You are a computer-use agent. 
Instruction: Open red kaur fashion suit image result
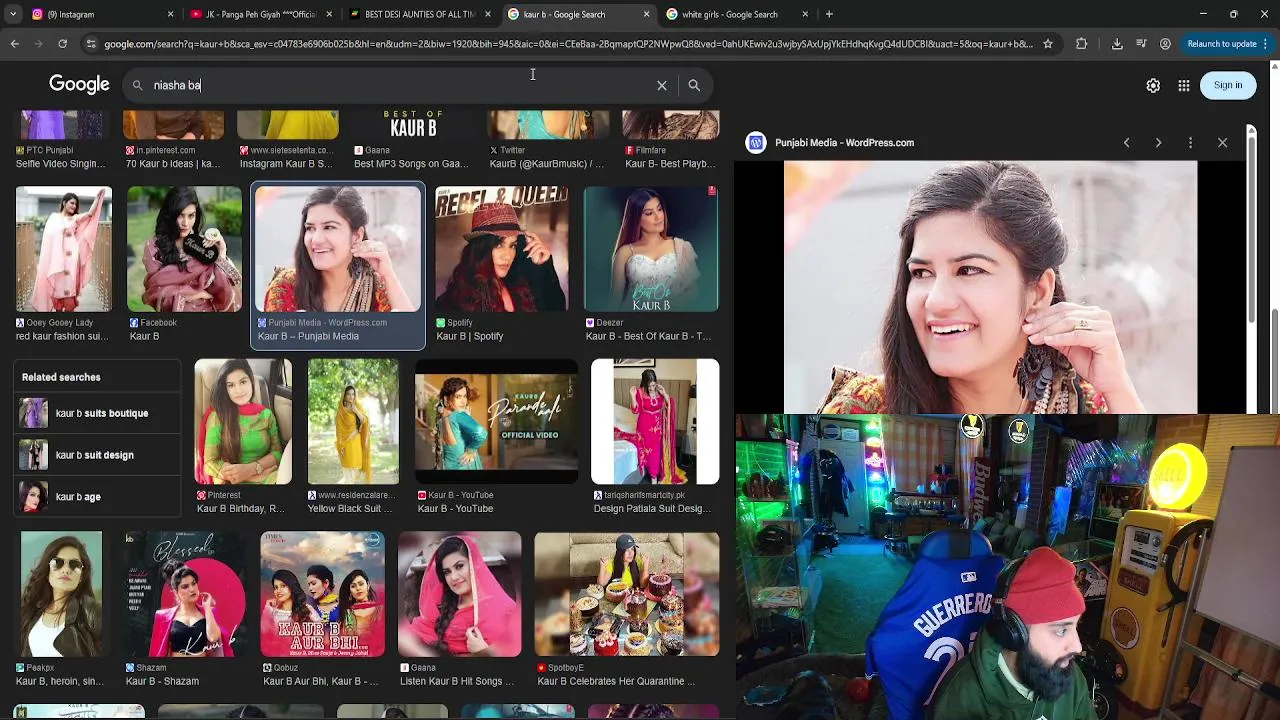click(x=63, y=250)
